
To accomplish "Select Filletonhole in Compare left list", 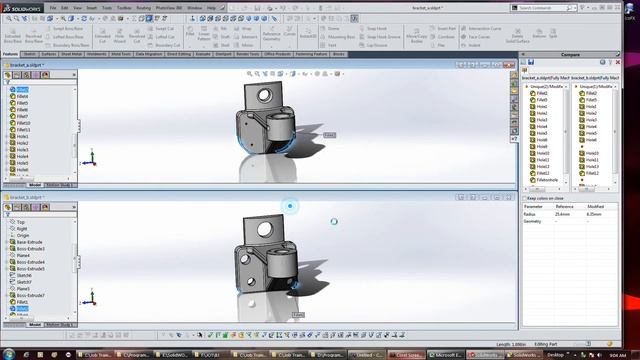I will pos(544,180).
